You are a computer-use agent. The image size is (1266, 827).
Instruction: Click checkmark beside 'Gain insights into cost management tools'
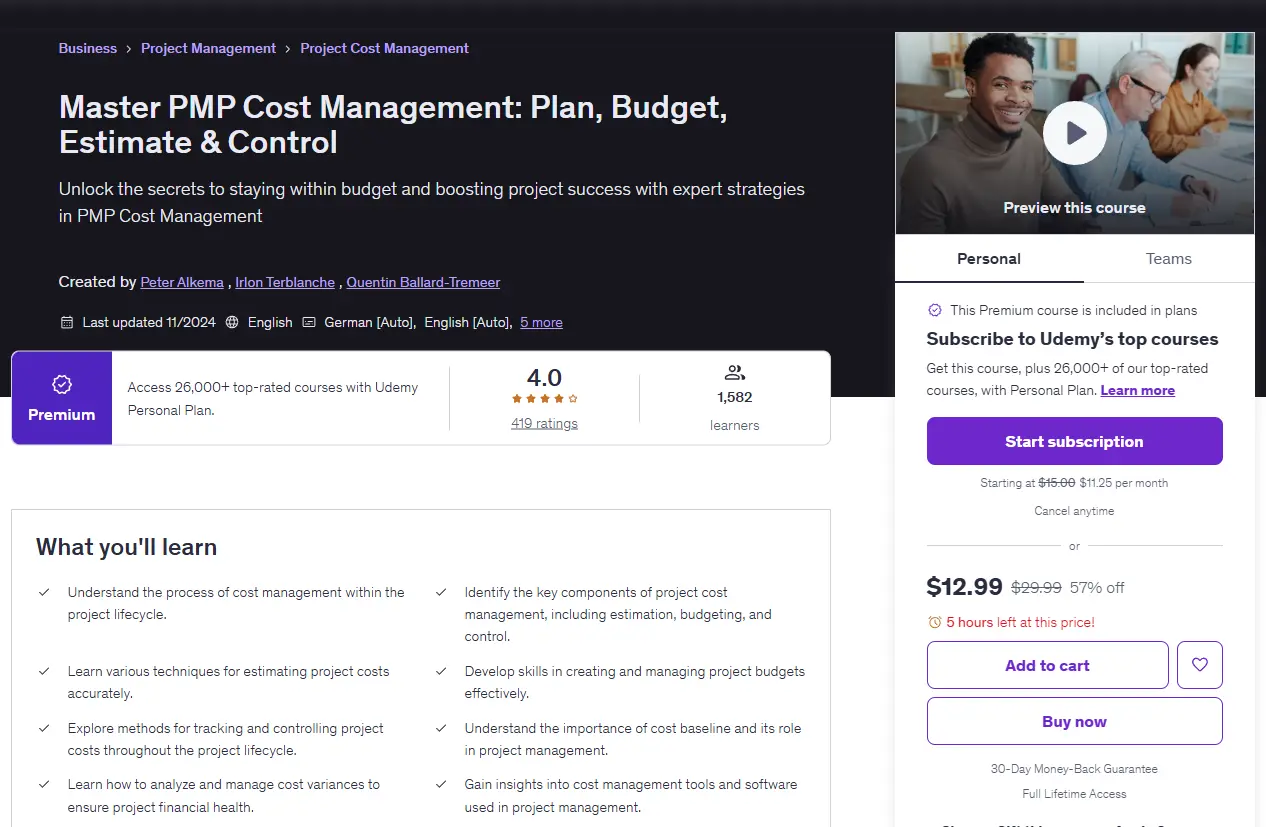coord(441,784)
